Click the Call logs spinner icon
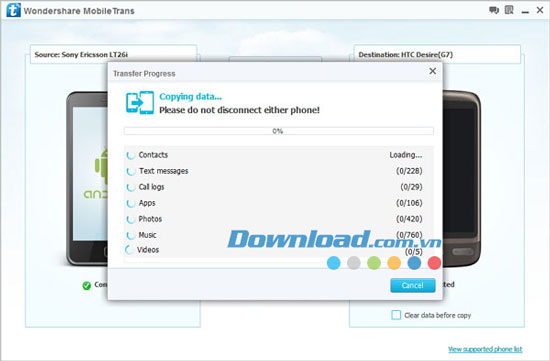Screen dimensions: 550x361 tap(131, 187)
